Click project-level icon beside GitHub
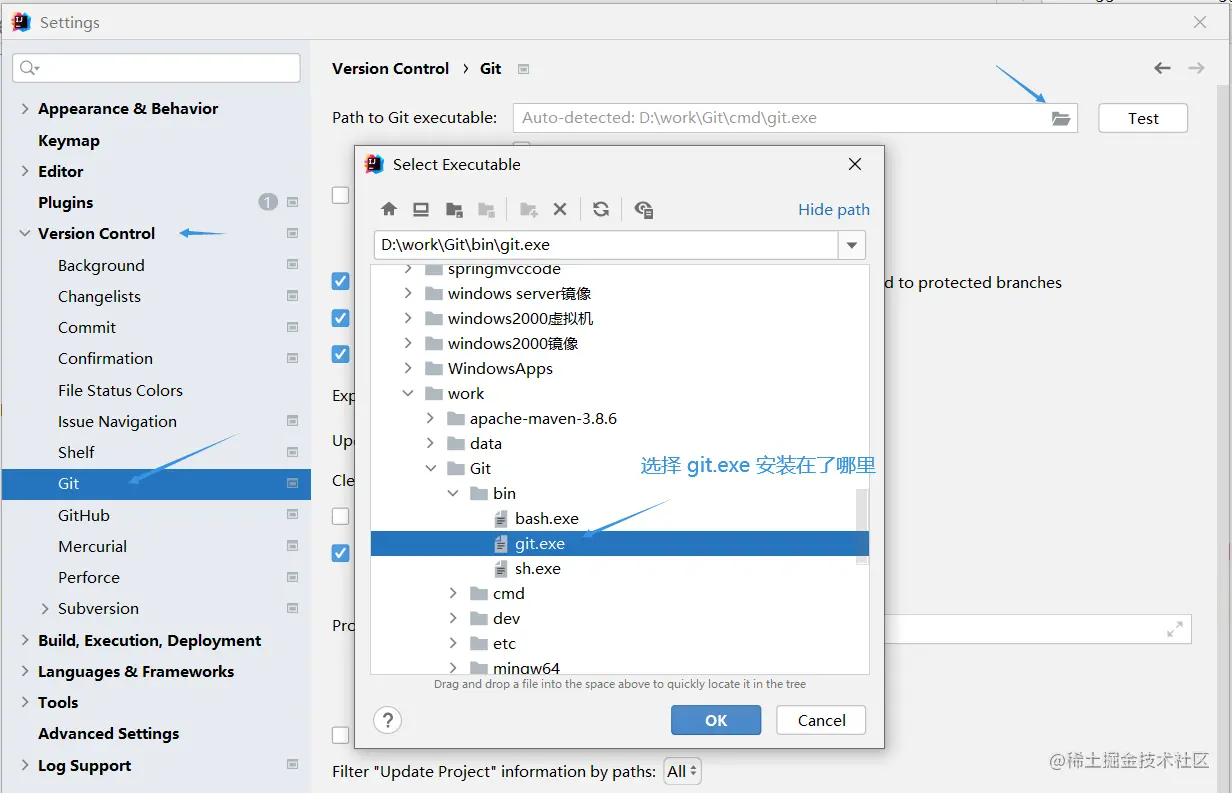1232x793 pixels. click(292, 515)
